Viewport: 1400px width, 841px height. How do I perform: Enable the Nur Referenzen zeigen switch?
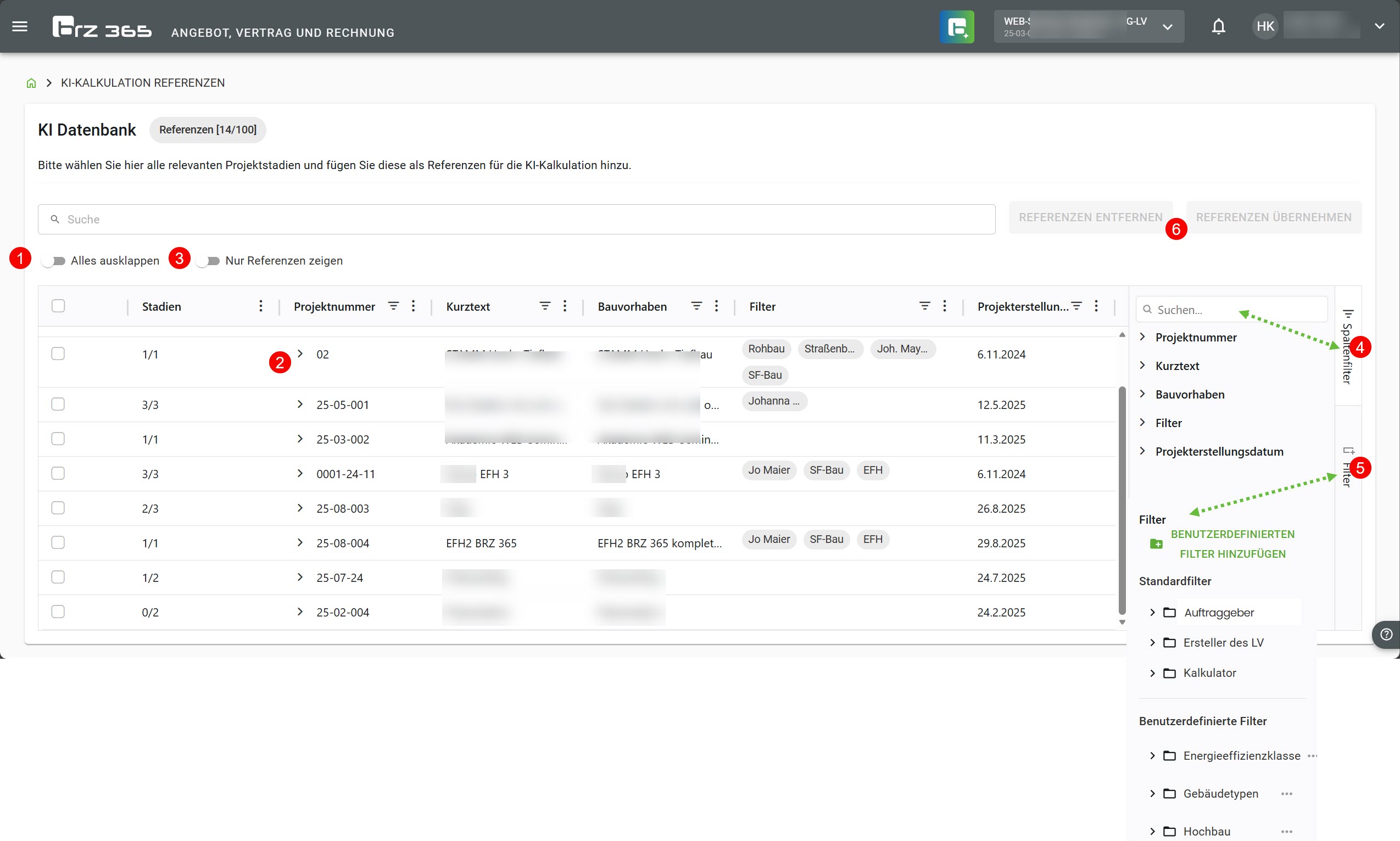(x=208, y=261)
